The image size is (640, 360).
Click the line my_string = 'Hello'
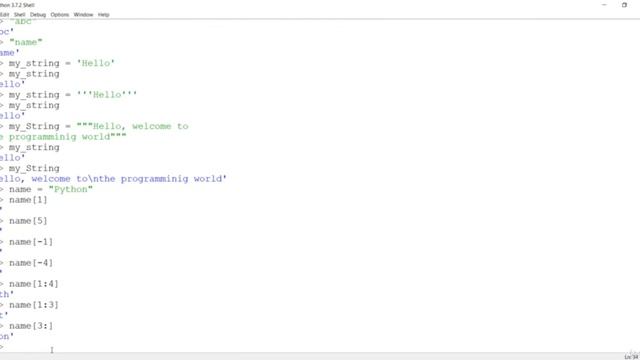(x=62, y=63)
